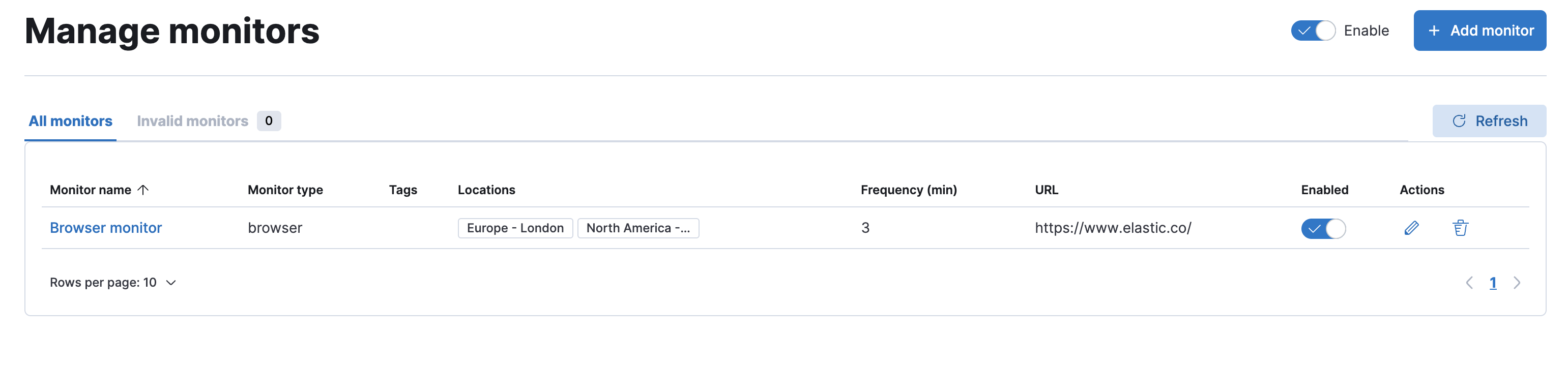The image size is (1568, 366).
Task: Go to next page with right chevron icon
Action: click(1517, 282)
